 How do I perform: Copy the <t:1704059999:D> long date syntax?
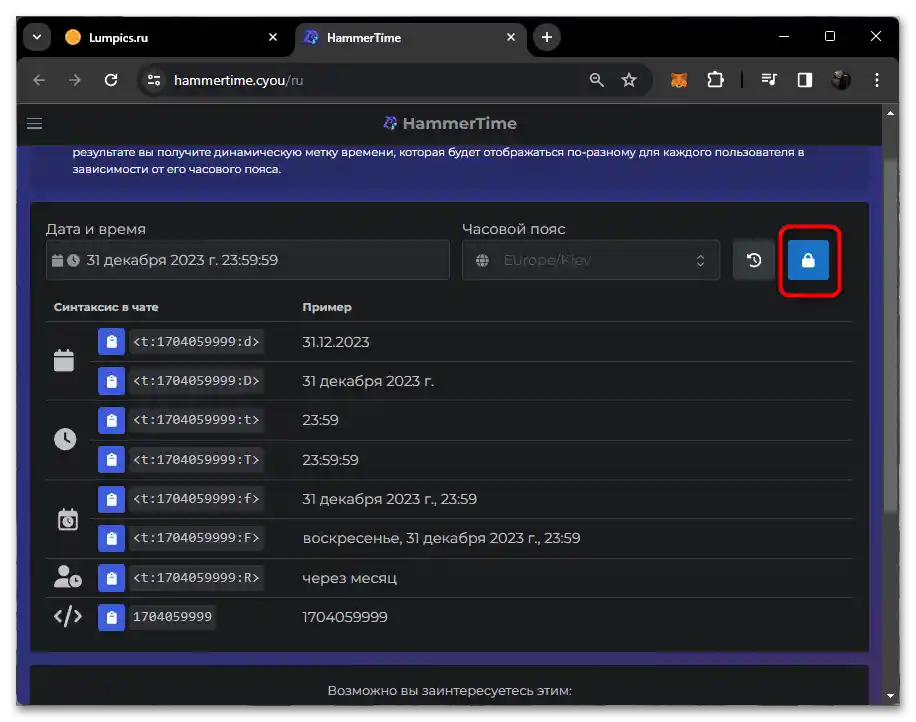(111, 381)
